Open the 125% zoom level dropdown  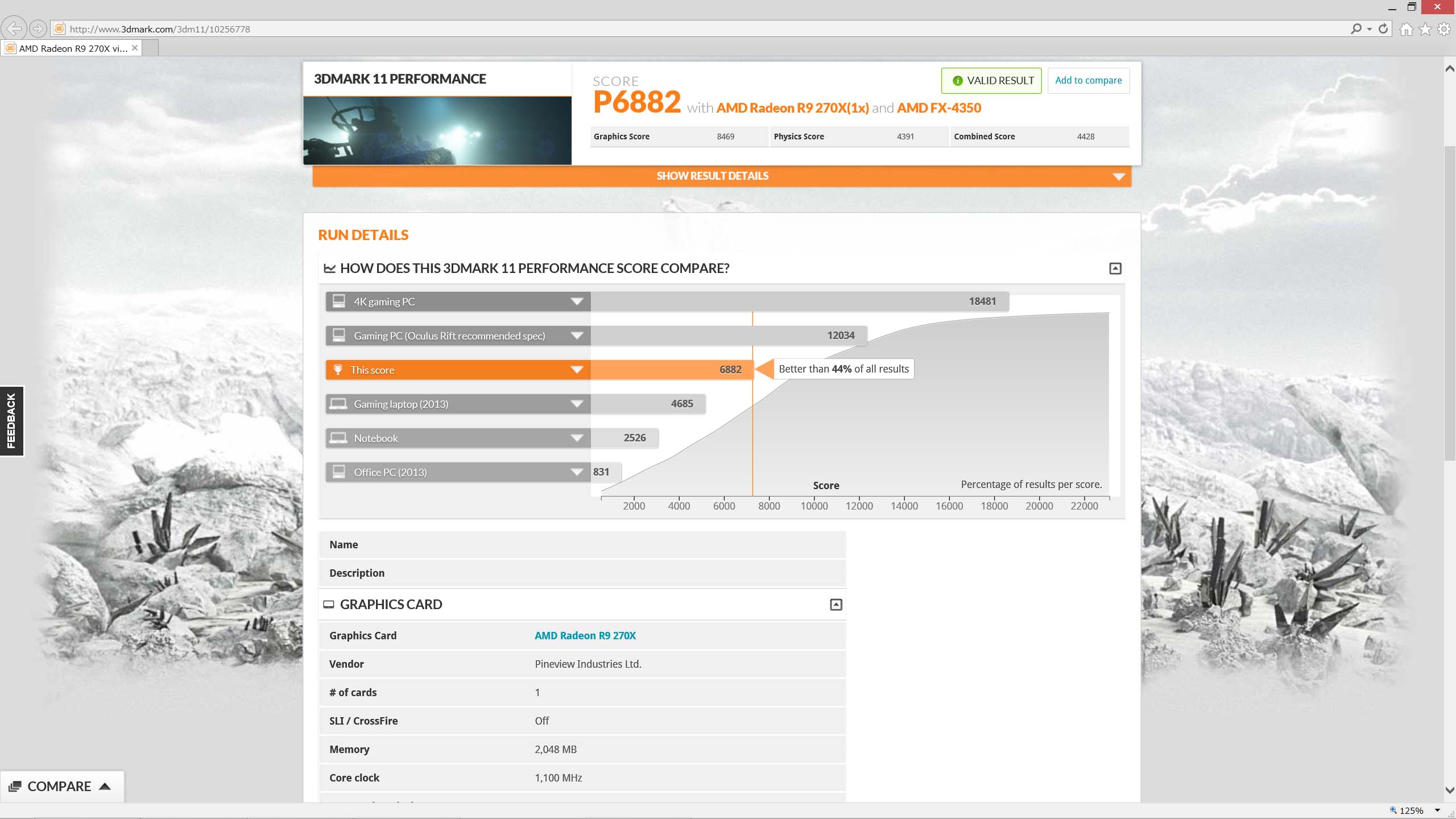(1437, 810)
